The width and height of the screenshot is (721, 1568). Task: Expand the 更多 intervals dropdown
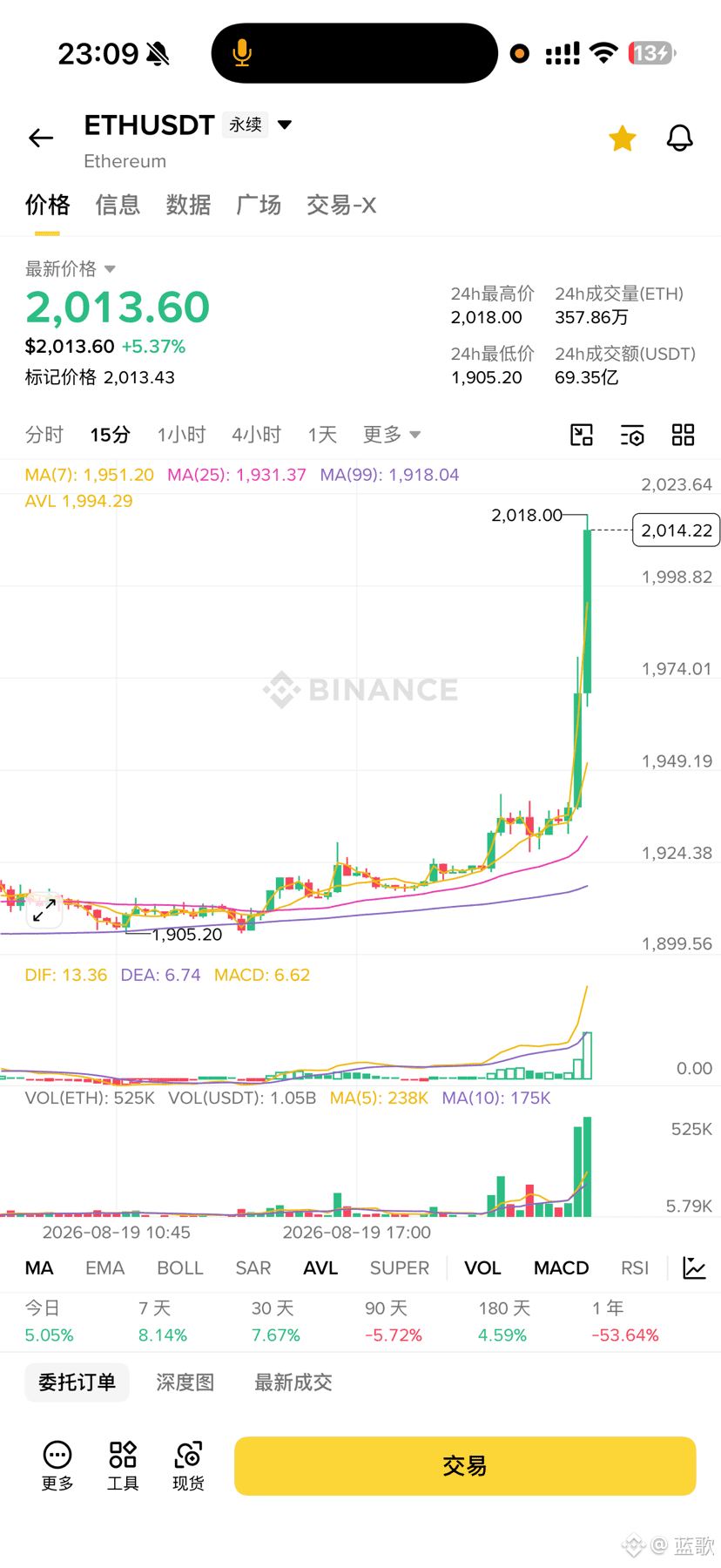[392, 435]
